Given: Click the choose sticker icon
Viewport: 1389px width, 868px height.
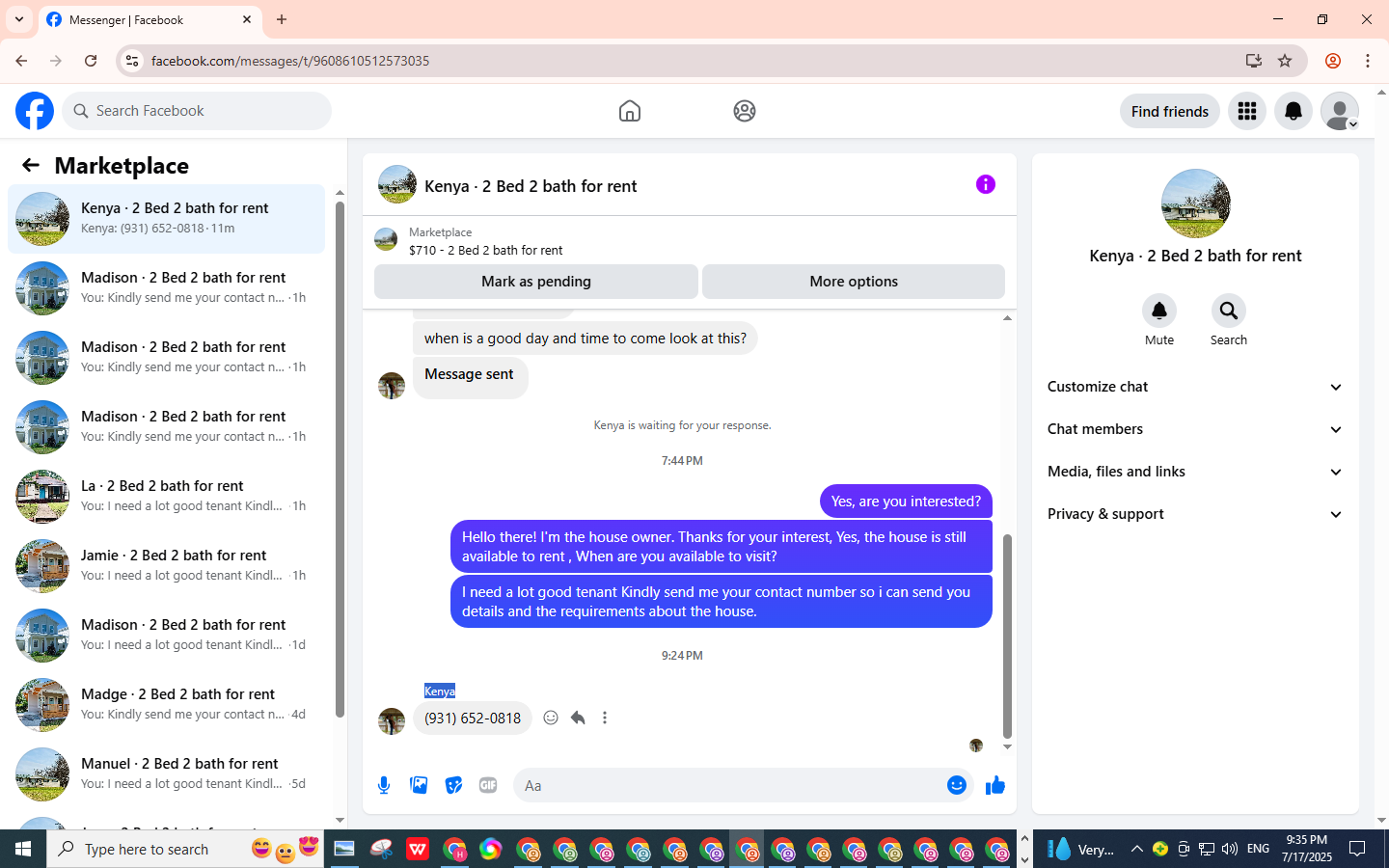Looking at the screenshot, I should click(453, 785).
